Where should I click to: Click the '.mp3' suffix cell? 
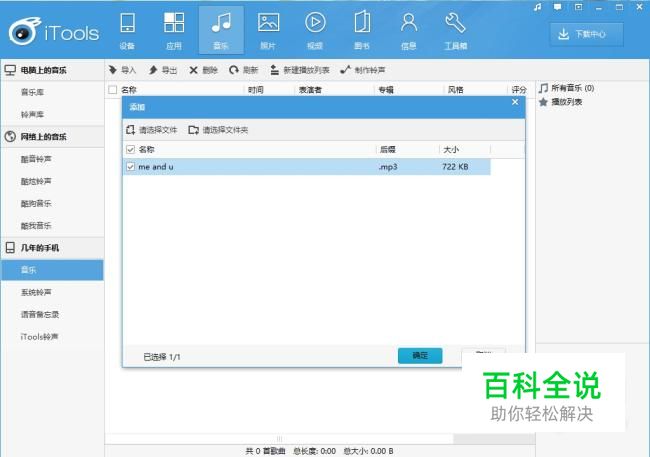388,167
